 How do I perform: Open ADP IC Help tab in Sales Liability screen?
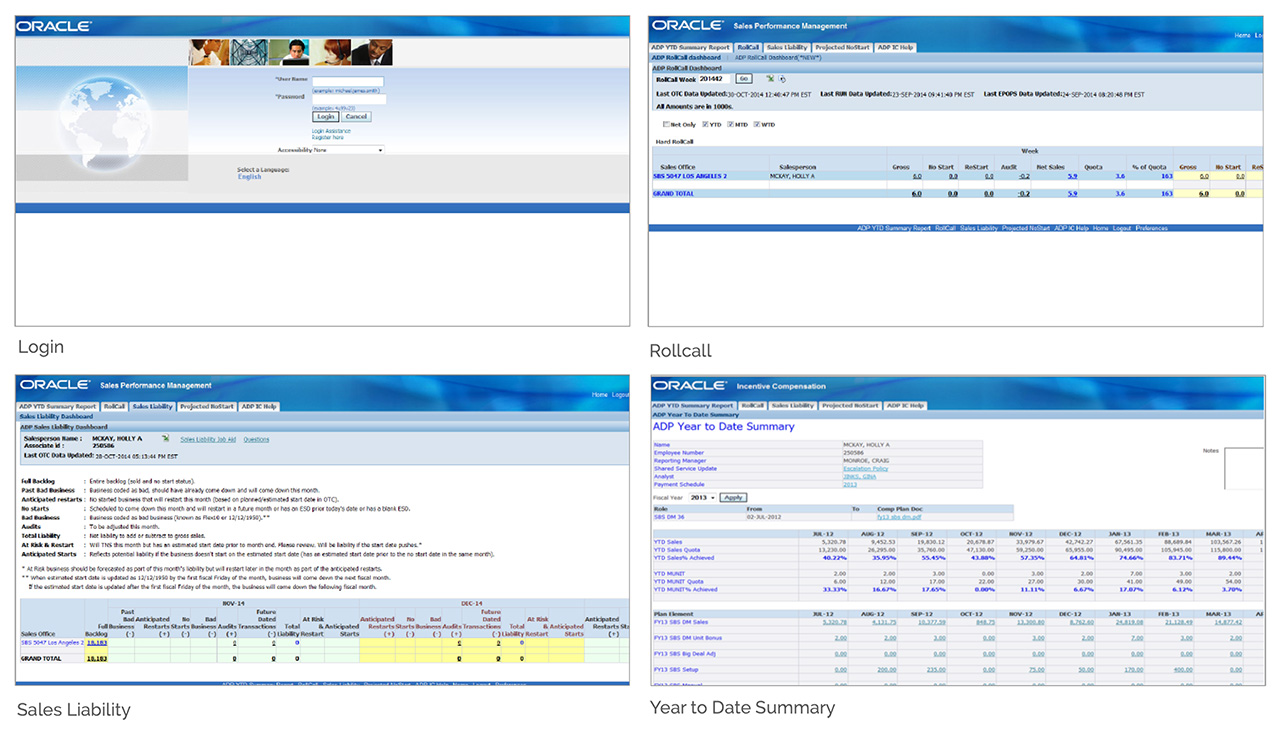click(260, 407)
